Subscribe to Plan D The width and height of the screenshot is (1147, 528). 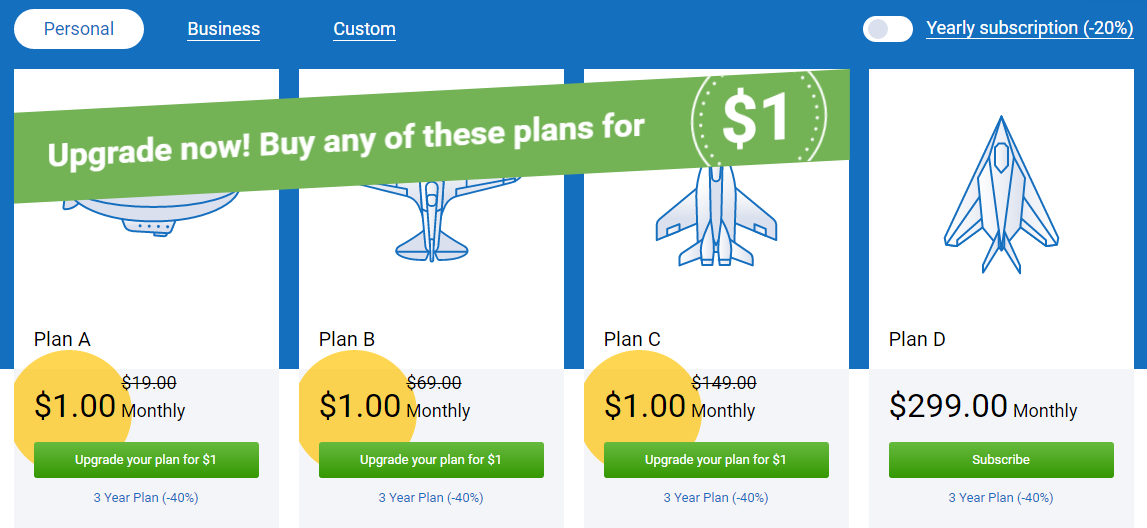[x=1001, y=460]
